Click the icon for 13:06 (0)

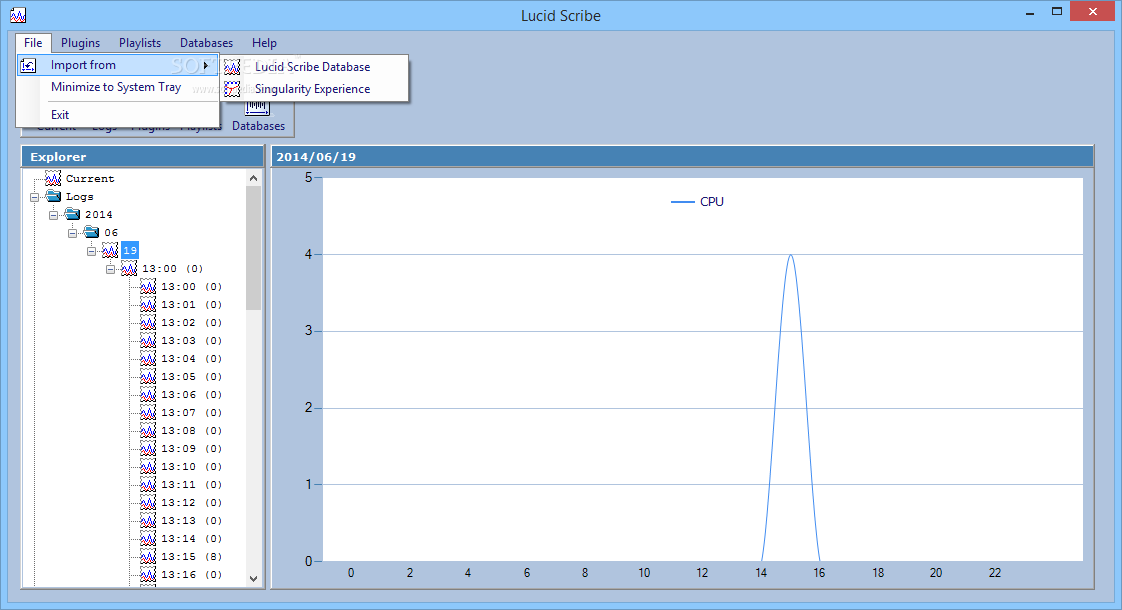tap(148, 394)
